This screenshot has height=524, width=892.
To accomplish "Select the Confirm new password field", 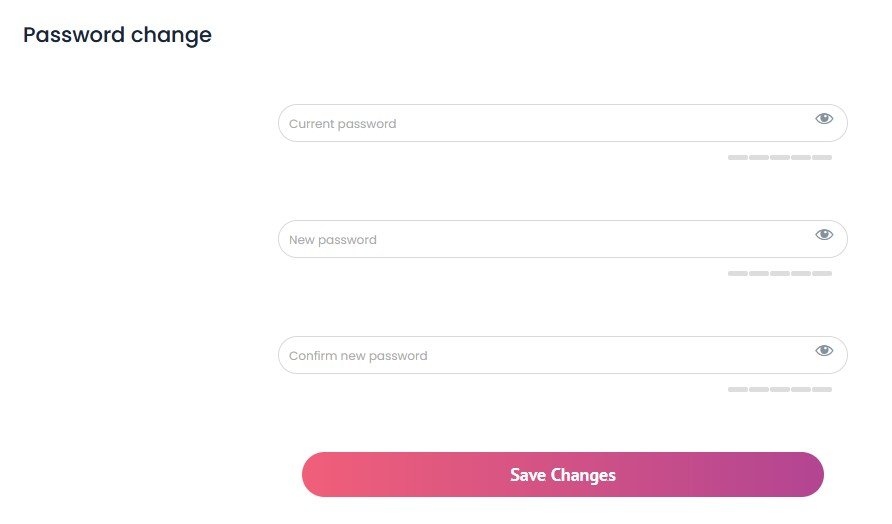I will coord(540,356).
